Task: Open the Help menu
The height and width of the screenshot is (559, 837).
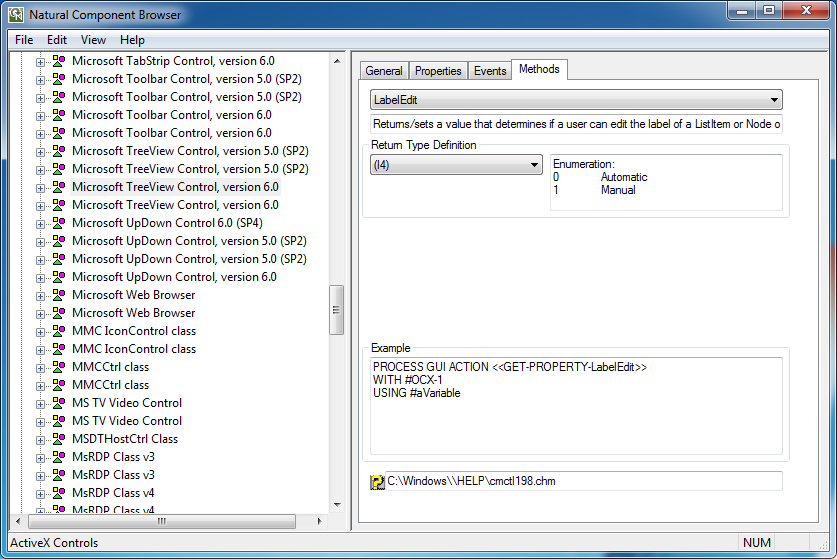Action: pyautogui.click(x=132, y=40)
